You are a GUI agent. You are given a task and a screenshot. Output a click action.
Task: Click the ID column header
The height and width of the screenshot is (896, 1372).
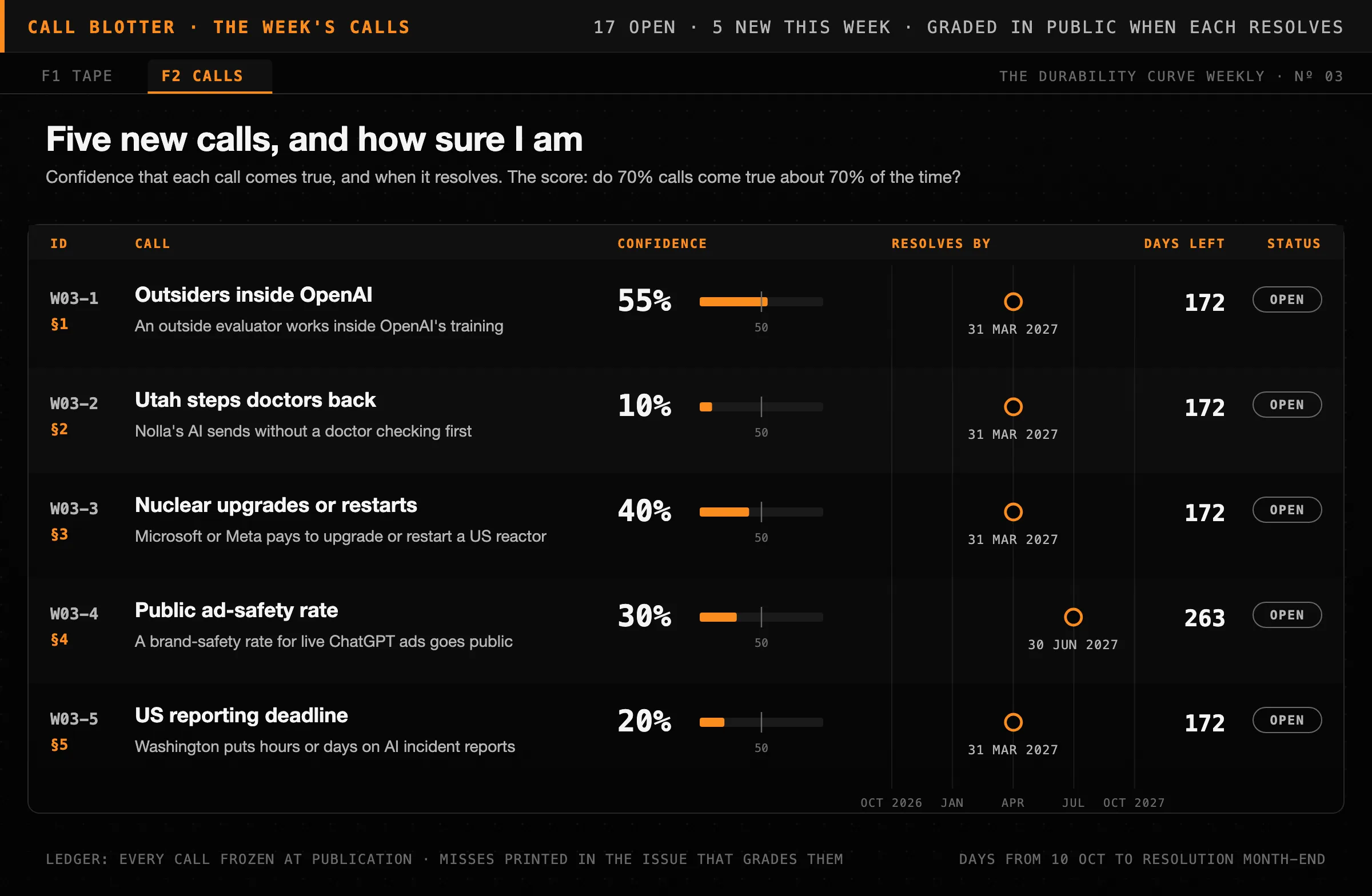(x=59, y=244)
